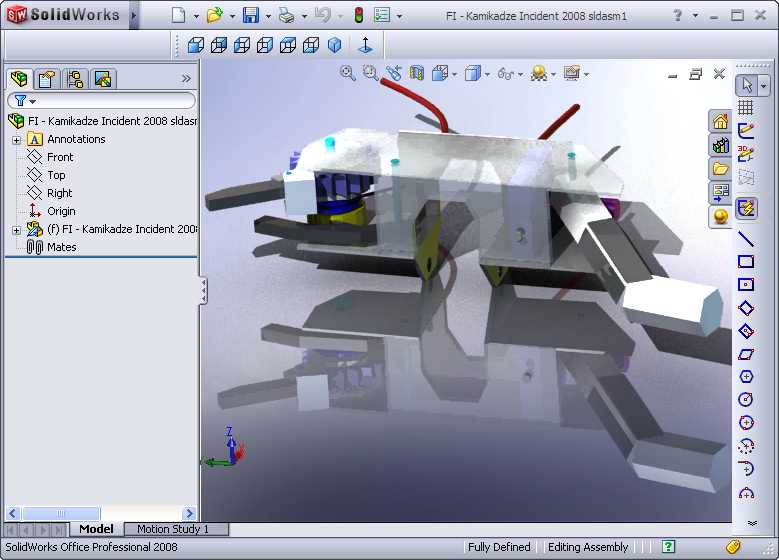This screenshot has height=560, width=779.
Task: Select the Circle sketch tool
Action: pyautogui.click(x=746, y=400)
